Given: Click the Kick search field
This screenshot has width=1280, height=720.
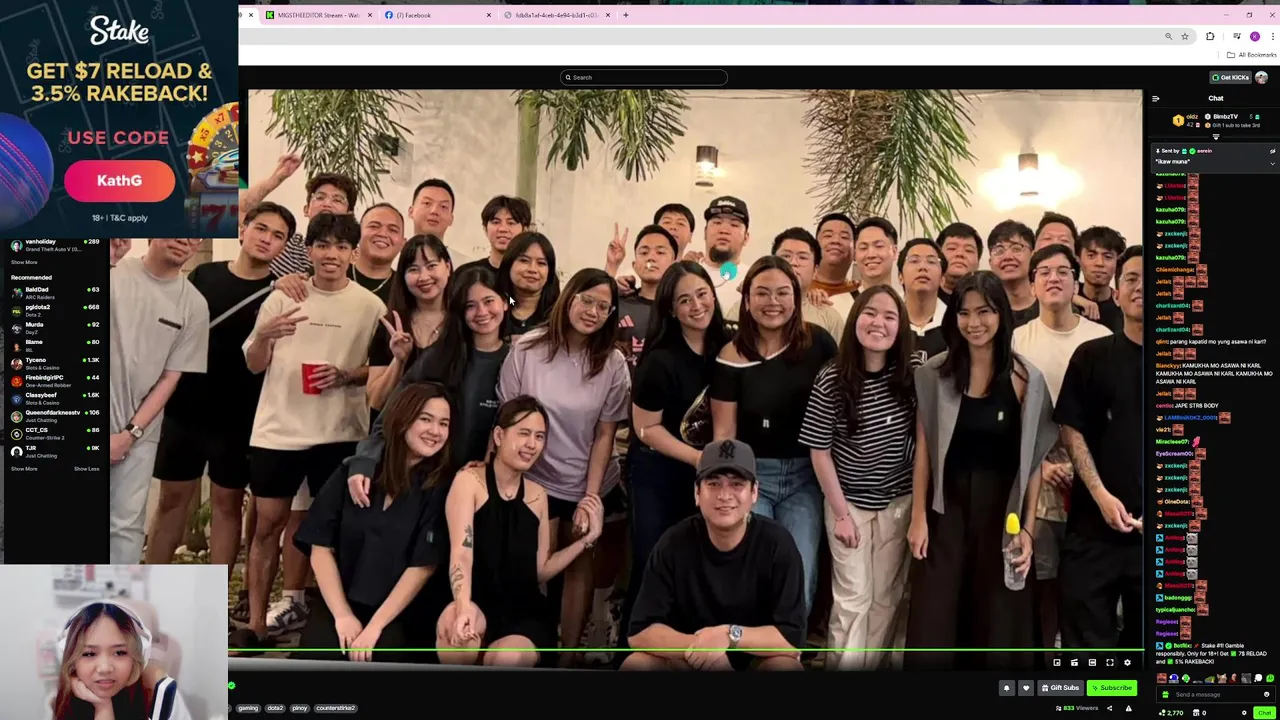Looking at the screenshot, I should [x=643, y=77].
